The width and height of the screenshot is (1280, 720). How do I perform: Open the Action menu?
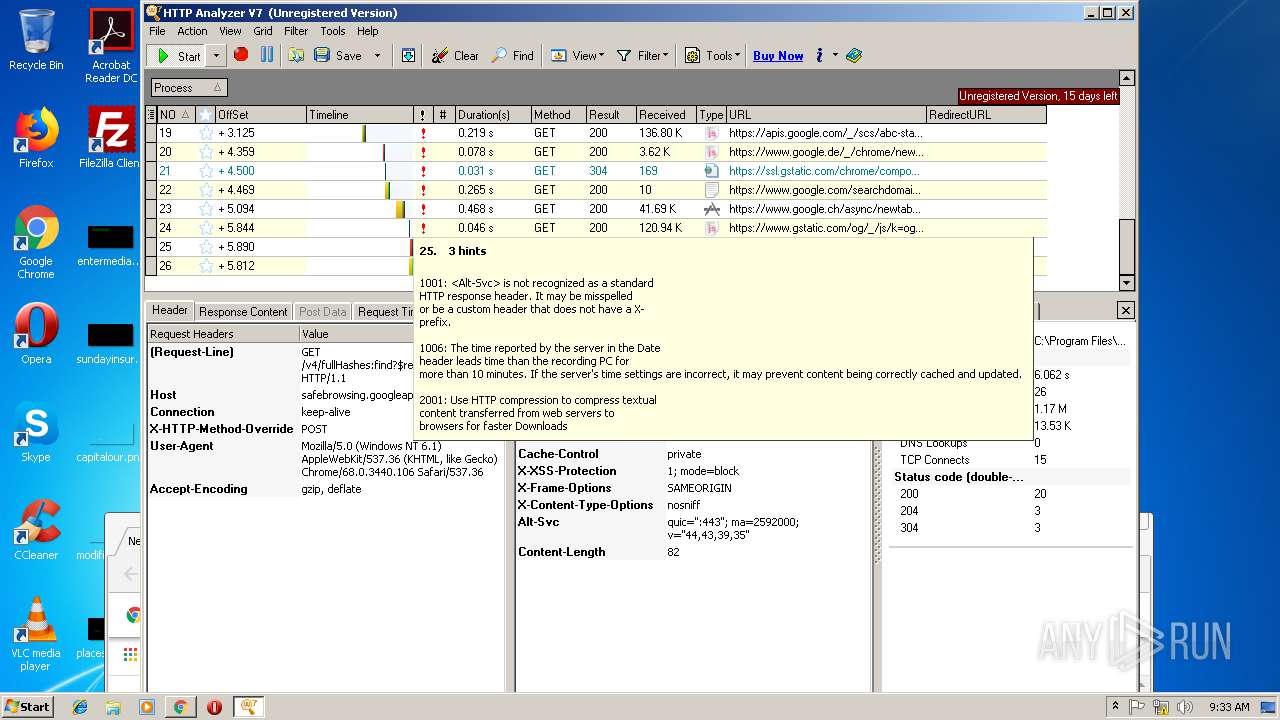pyautogui.click(x=193, y=31)
